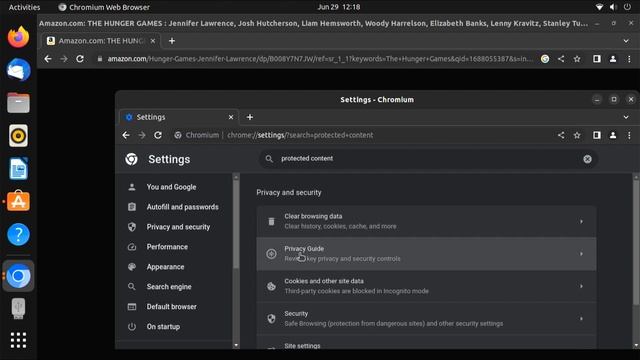
Task: Select the Settings tab
Action: point(178,117)
